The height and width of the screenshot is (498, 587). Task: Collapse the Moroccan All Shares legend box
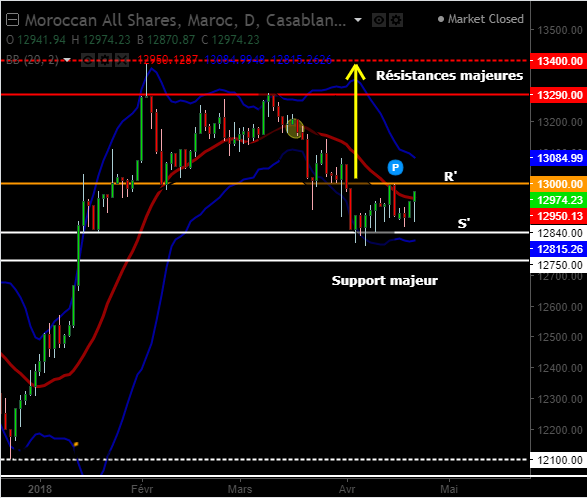(12, 20)
